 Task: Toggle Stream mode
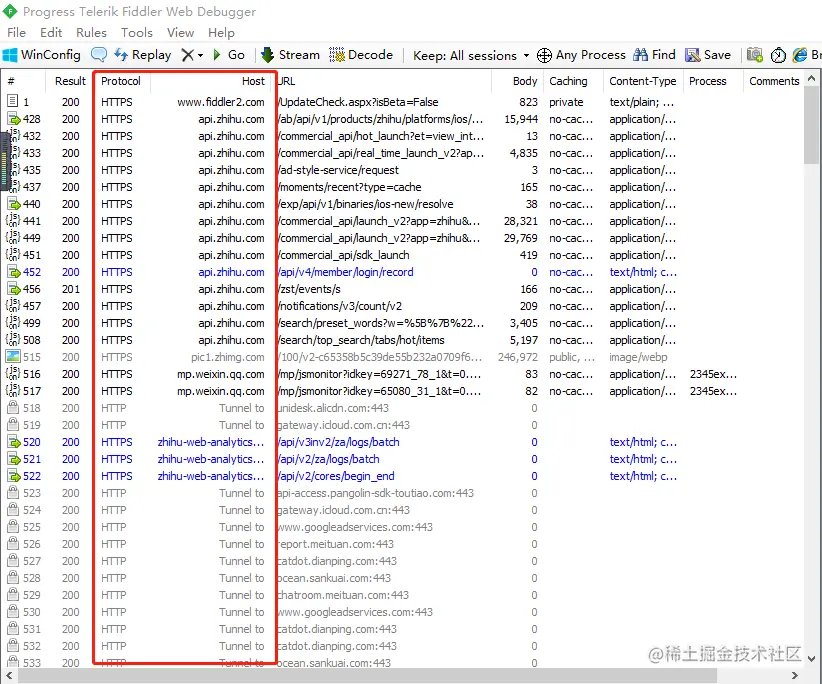[290, 55]
